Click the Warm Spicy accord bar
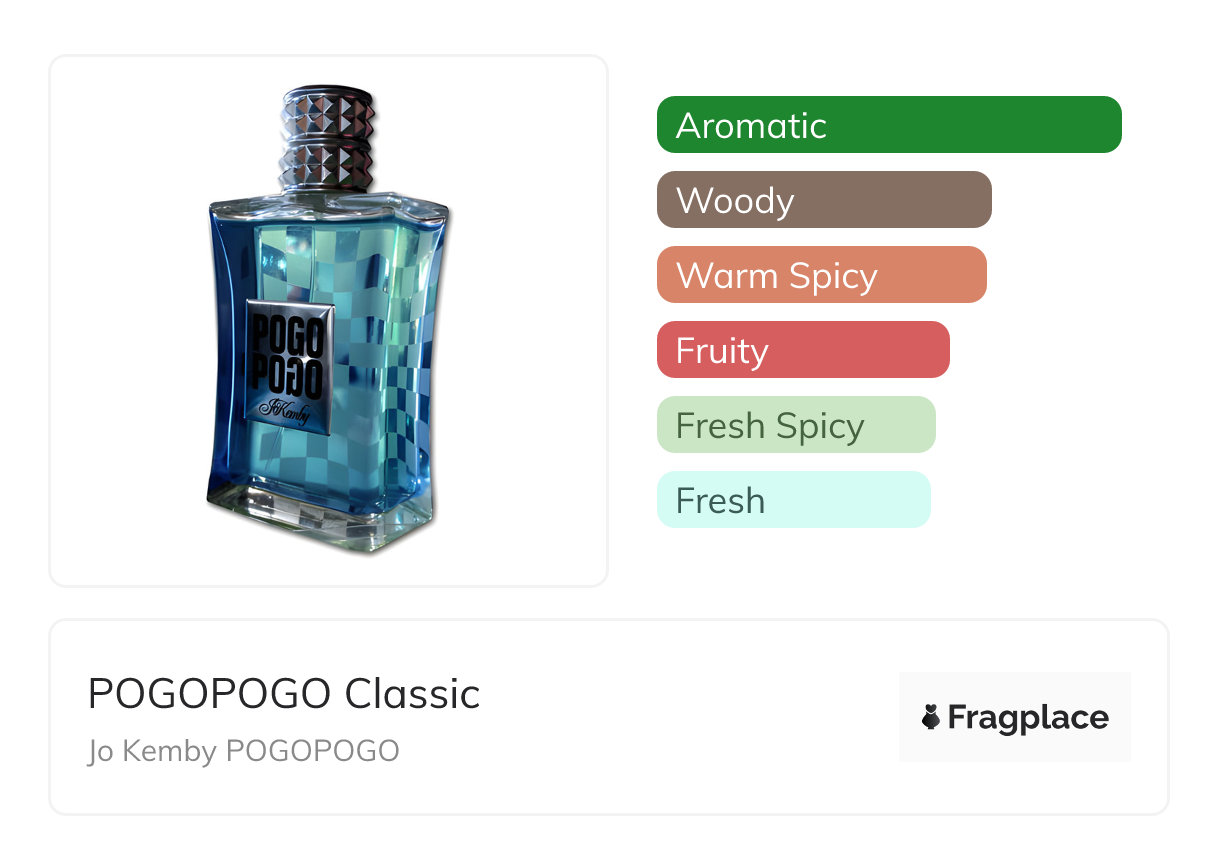 [822, 275]
